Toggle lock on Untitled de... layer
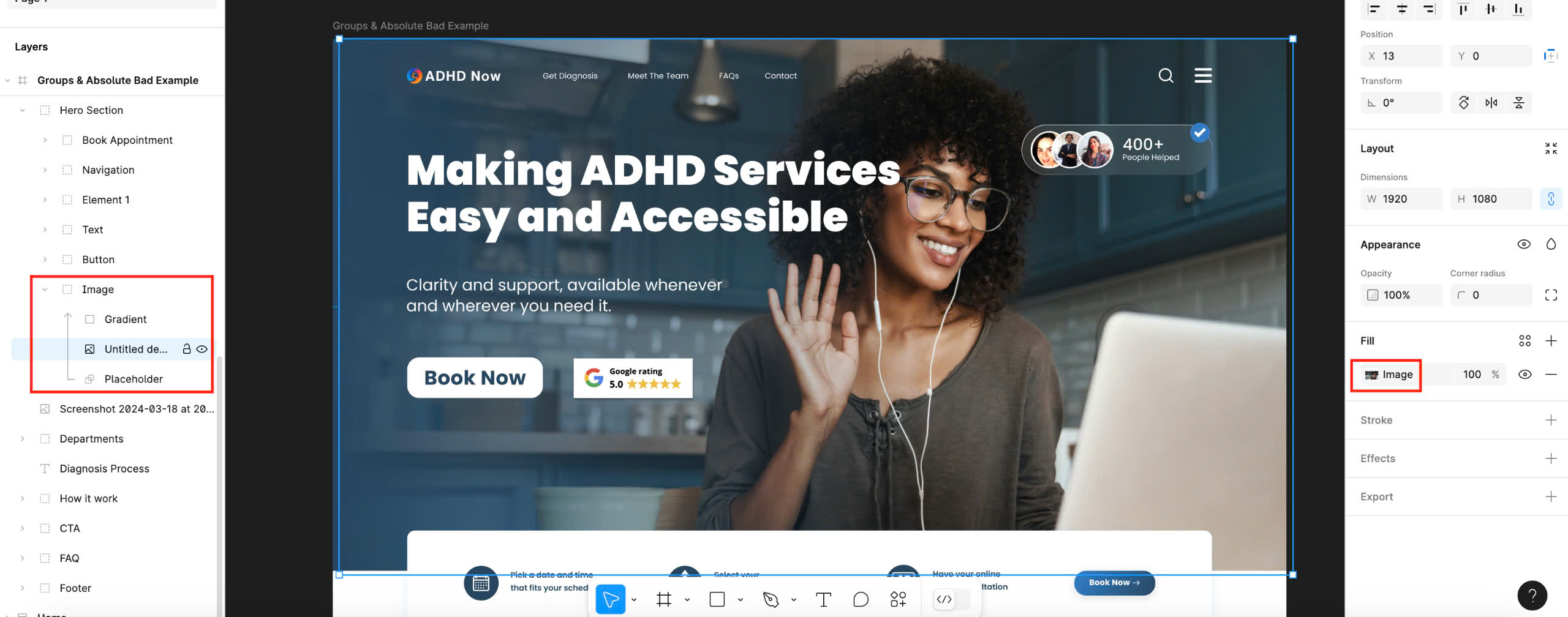 coord(186,349)
